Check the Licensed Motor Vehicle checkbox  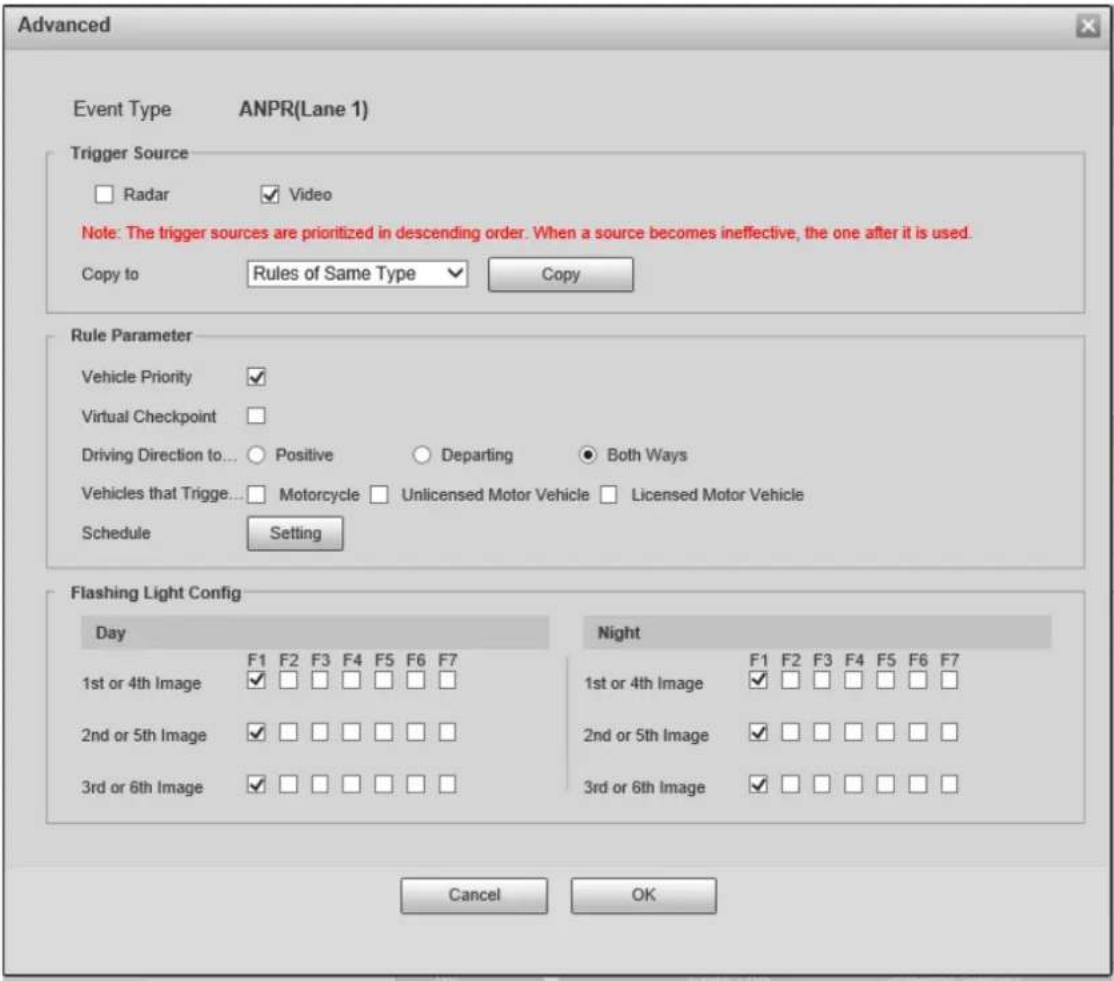[x=609, y=494]
